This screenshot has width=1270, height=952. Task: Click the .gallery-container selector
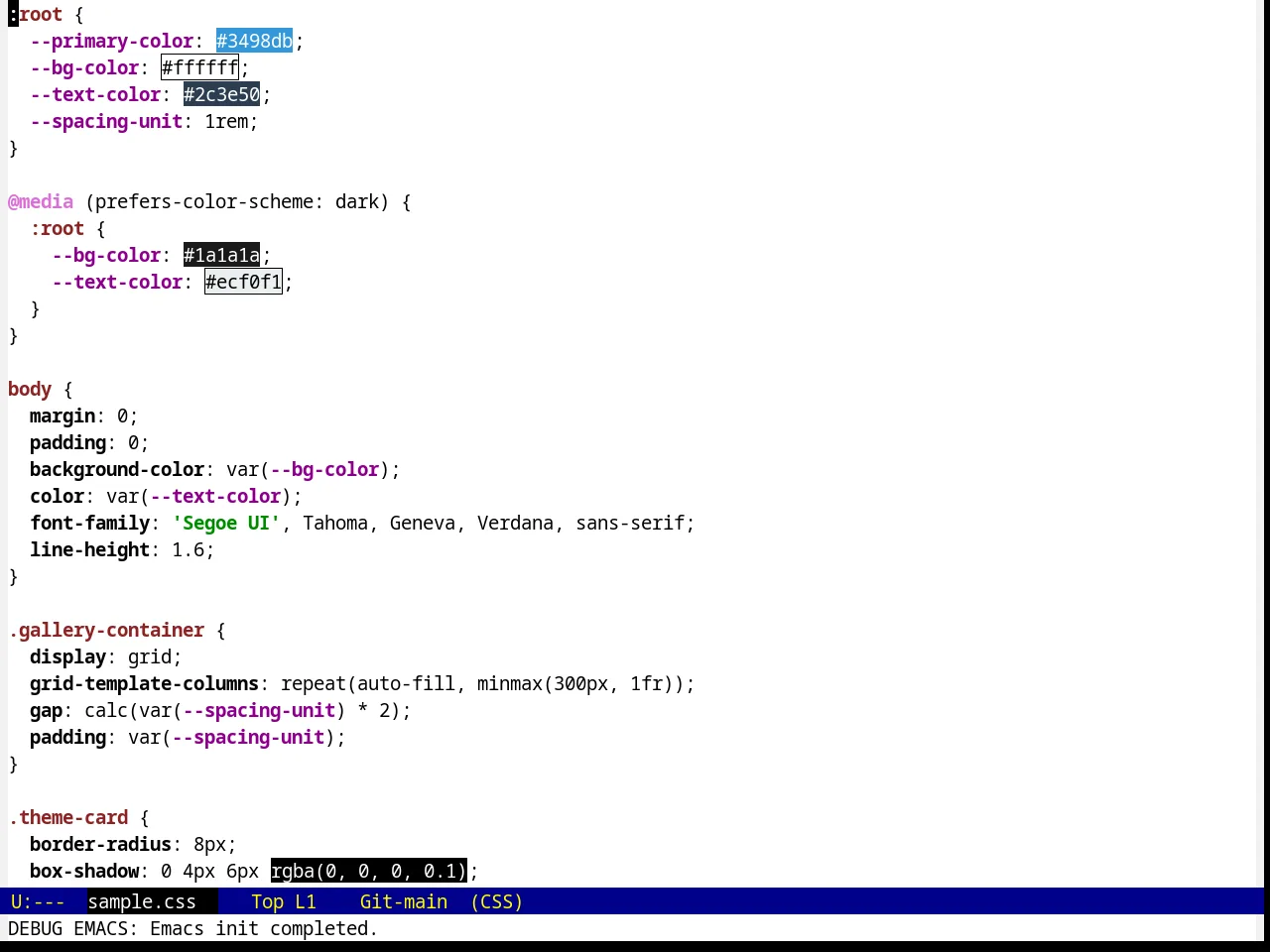point(106,630)
